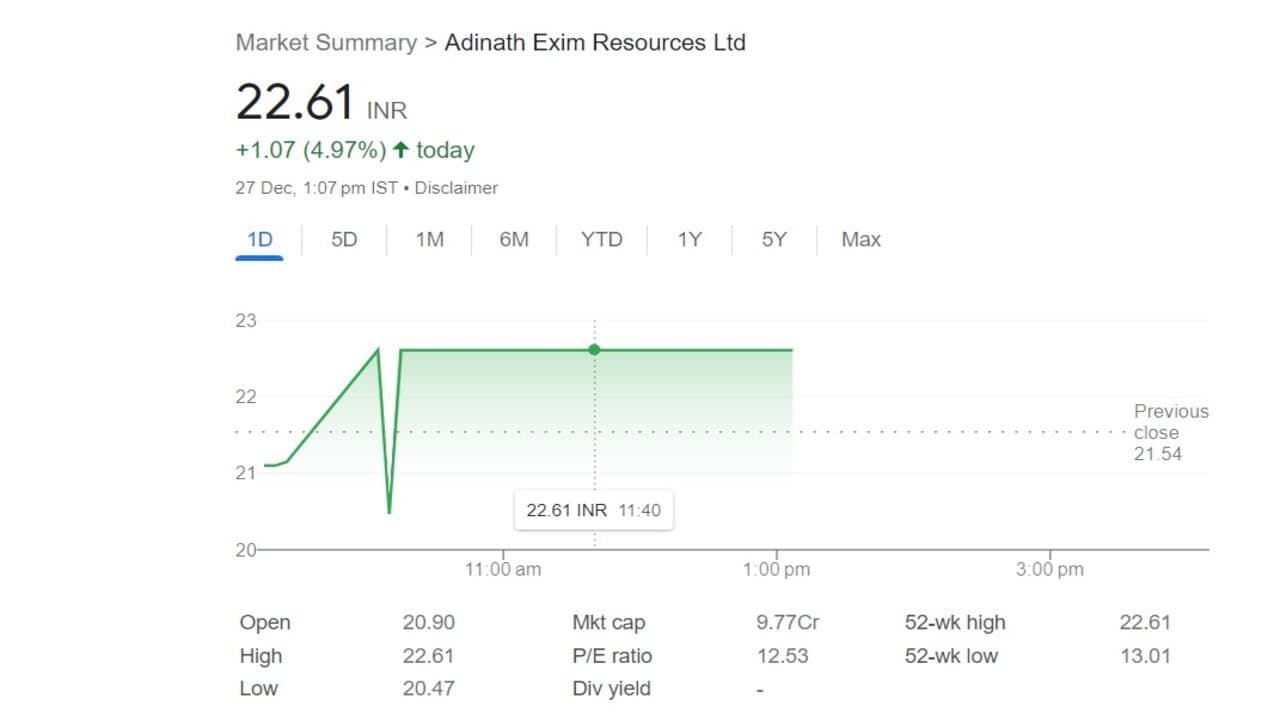Click the green up arrow icon
The height and width of the screenshot is (720, 1280).
[401, 150]
